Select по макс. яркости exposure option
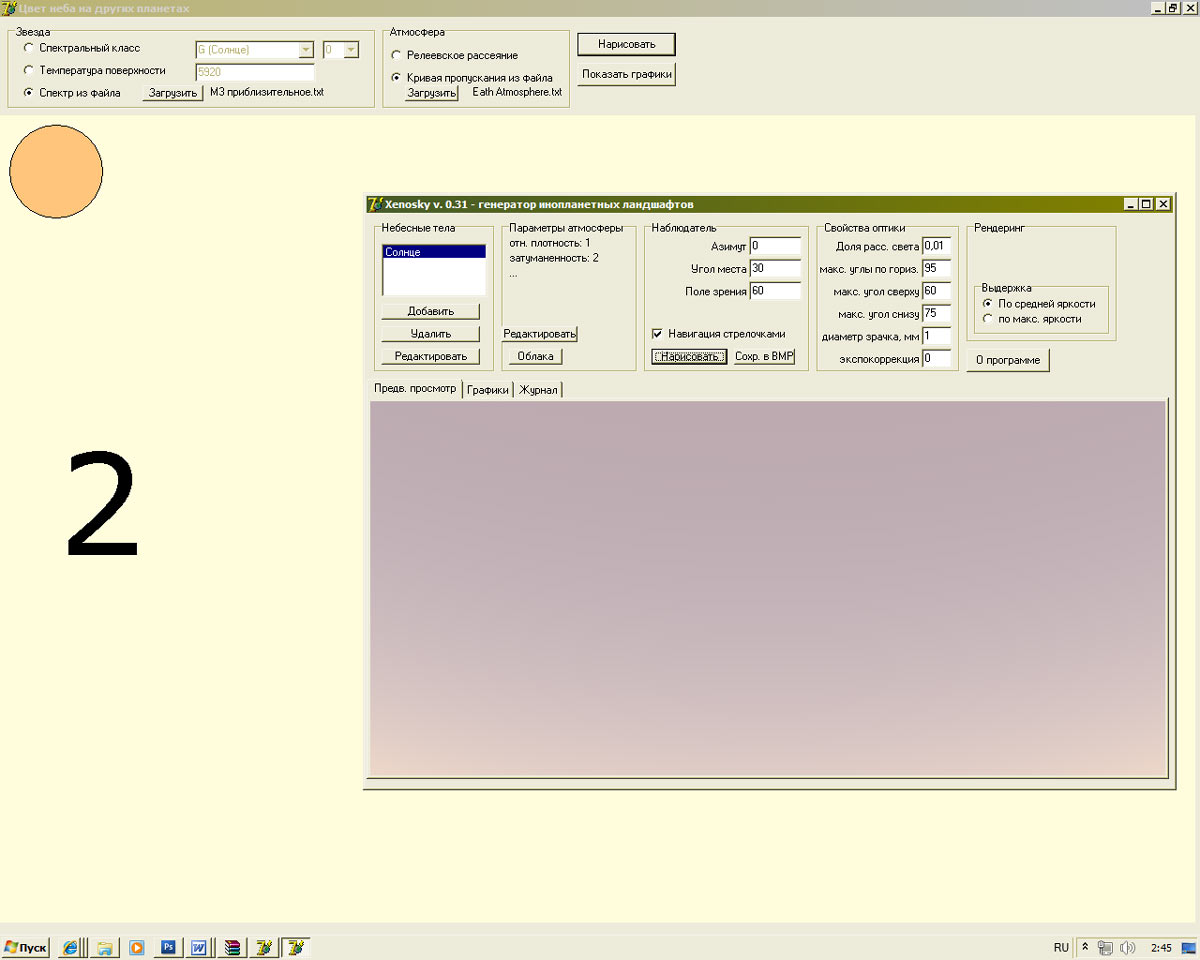This screenshot has height=960, width=1200. pyautogui.click(x=988, y=319)
